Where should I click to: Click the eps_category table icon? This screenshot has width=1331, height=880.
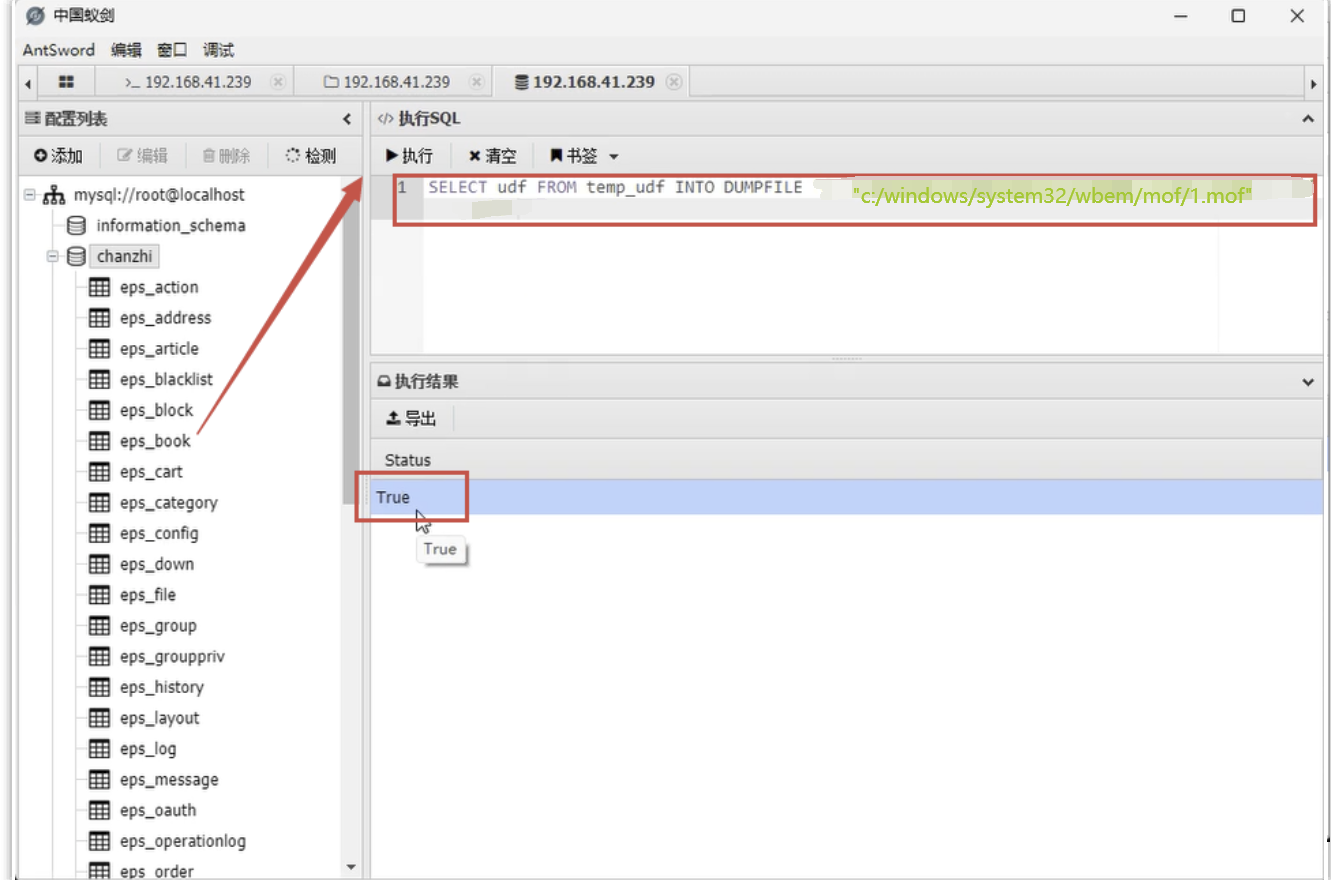[100, 503]
